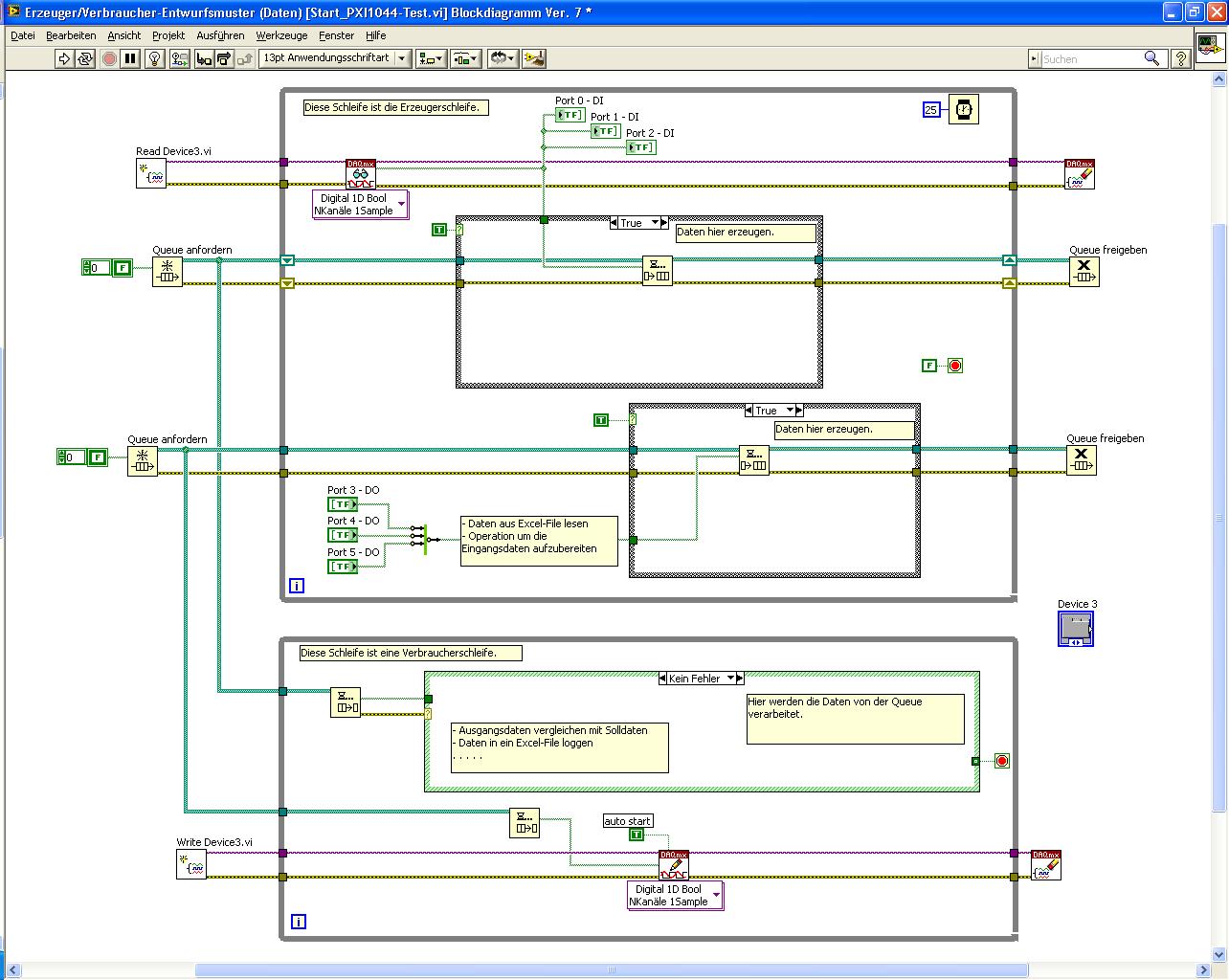Screen dimensions: 1229x980
Task: Select the Port 5 - DO terminal
Action: pyautogui.click(x=343, y=567)
